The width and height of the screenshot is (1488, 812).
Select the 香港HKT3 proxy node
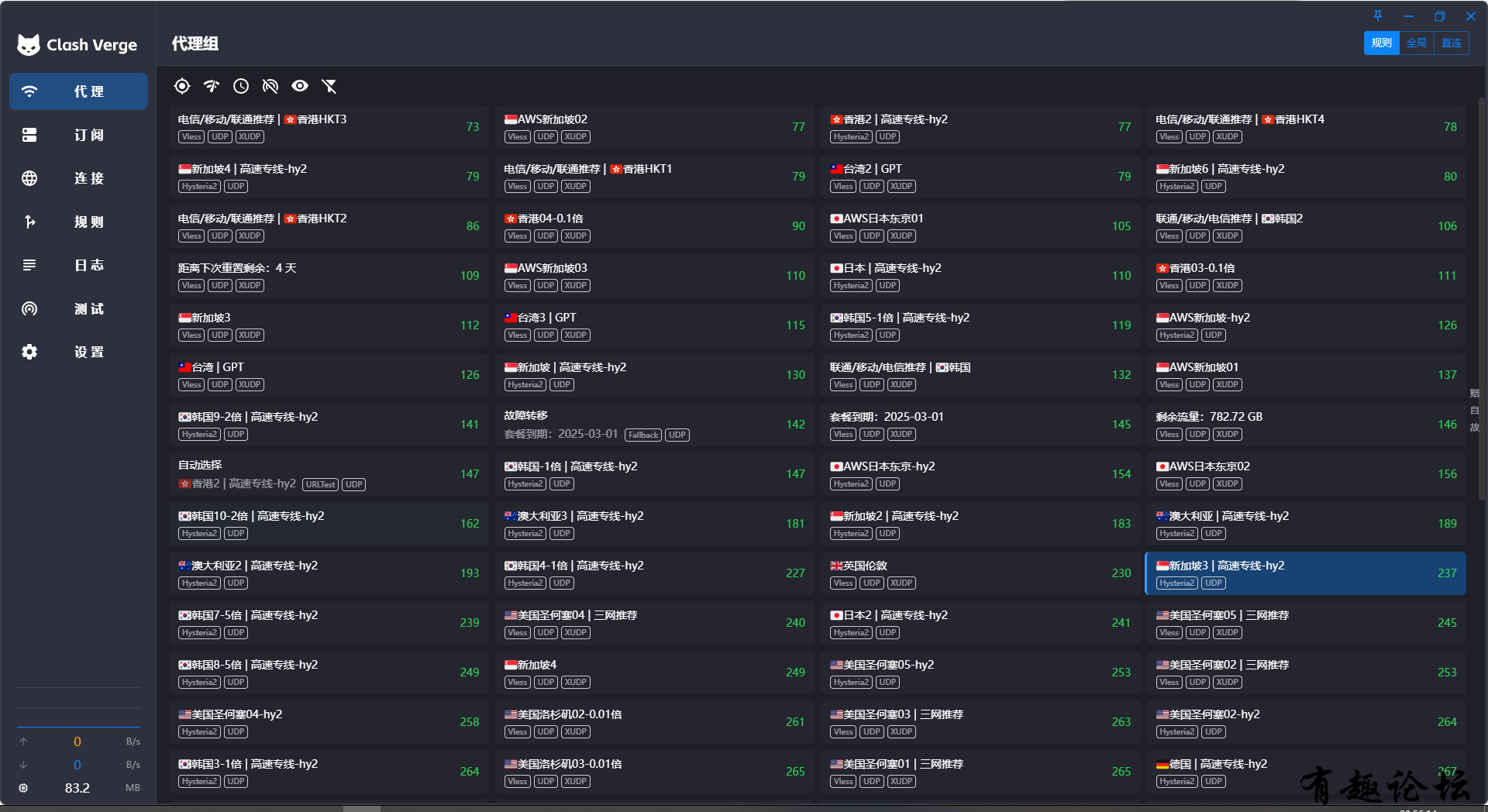pyautogui.click(x=329, y=127)
